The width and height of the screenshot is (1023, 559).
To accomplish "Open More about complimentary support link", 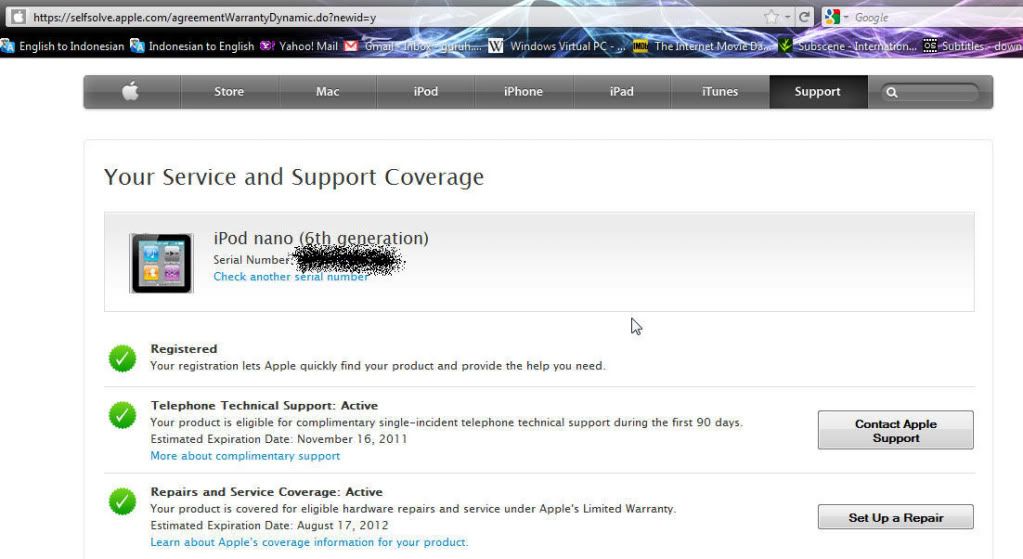I will 245,456.
